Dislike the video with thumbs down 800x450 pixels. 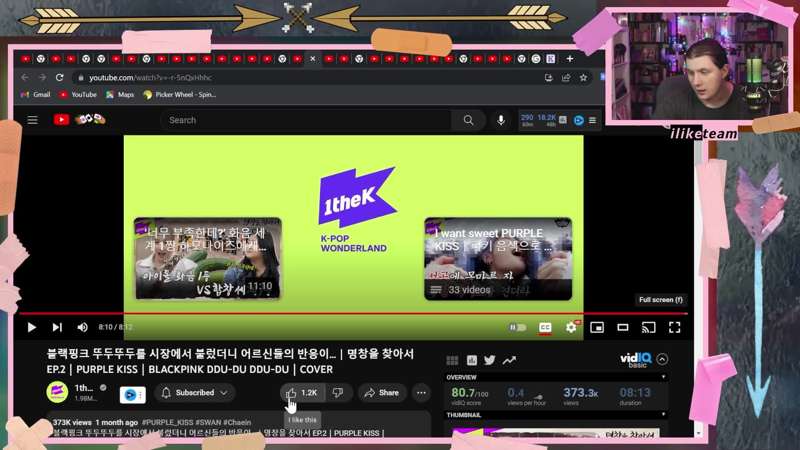[x=338, y=393]
